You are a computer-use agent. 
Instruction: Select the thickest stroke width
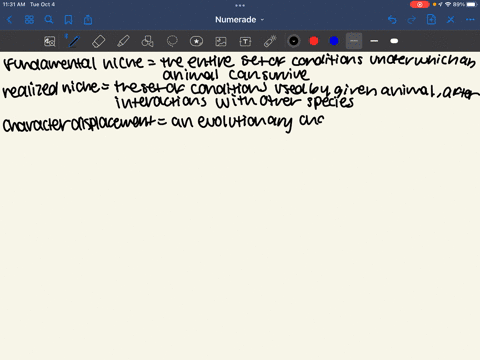(x=394, y=41)
